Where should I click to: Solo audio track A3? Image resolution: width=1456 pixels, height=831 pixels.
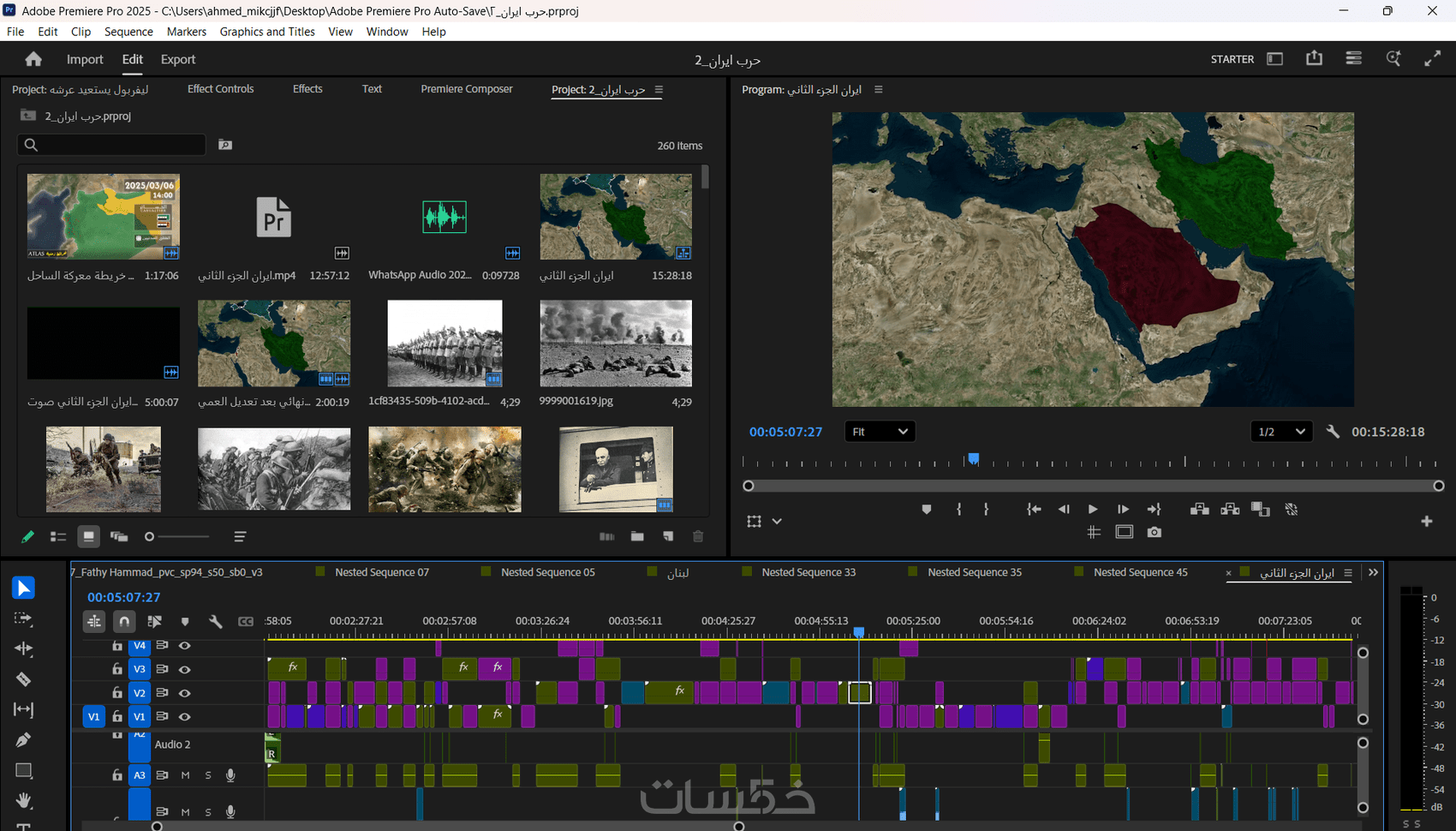click(x=208, y=775)
